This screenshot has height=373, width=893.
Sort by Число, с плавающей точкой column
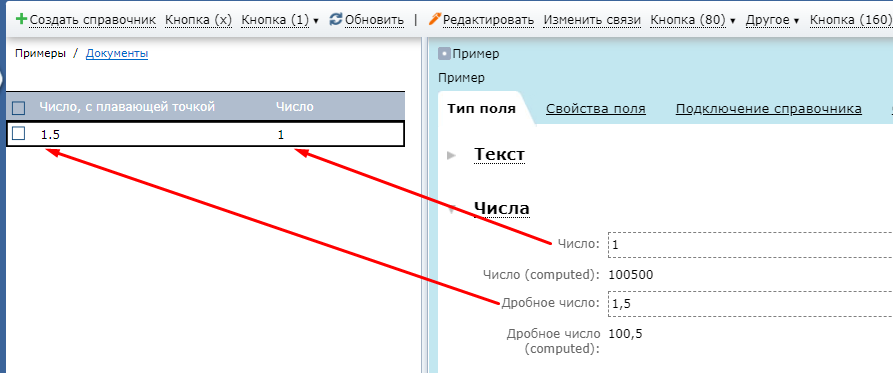pos(127,106)
